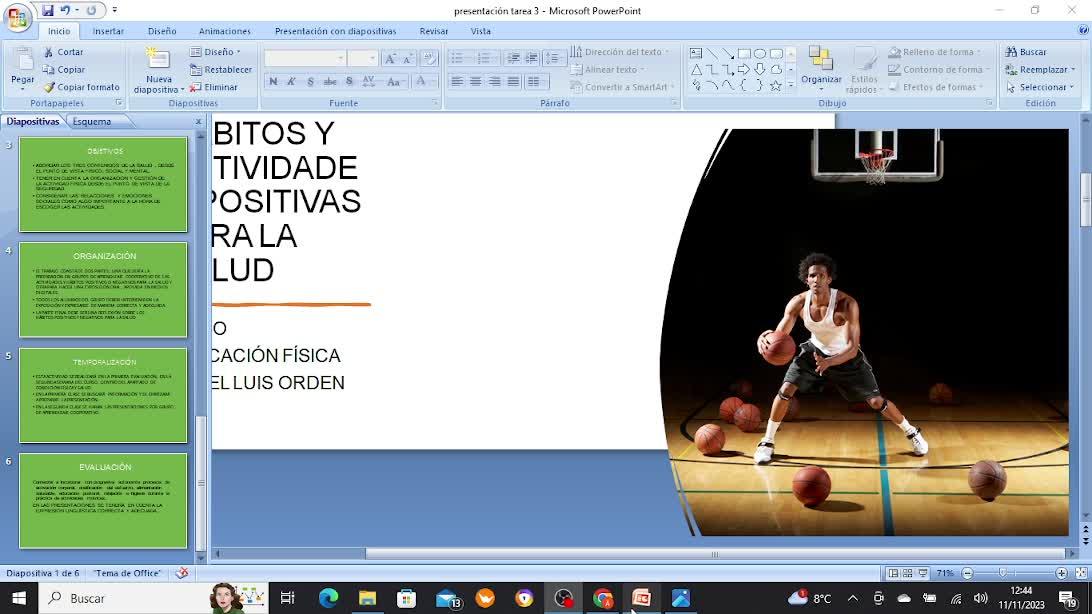This screenshot has width=1092, height=614.
Task: Toggle strikethrough (abc) formatting
Action: tap(329, 82)
